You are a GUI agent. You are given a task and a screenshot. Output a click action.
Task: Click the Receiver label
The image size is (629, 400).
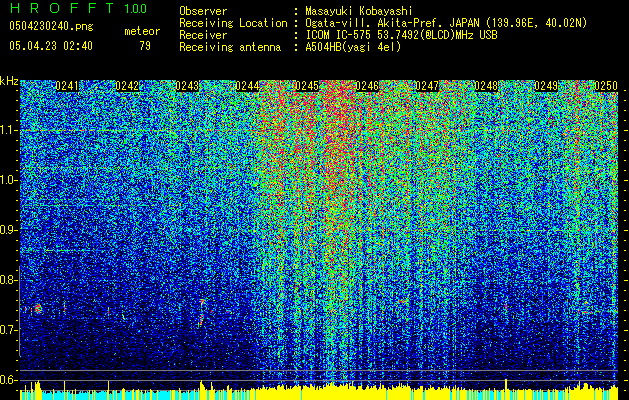(x=203, y=35)
